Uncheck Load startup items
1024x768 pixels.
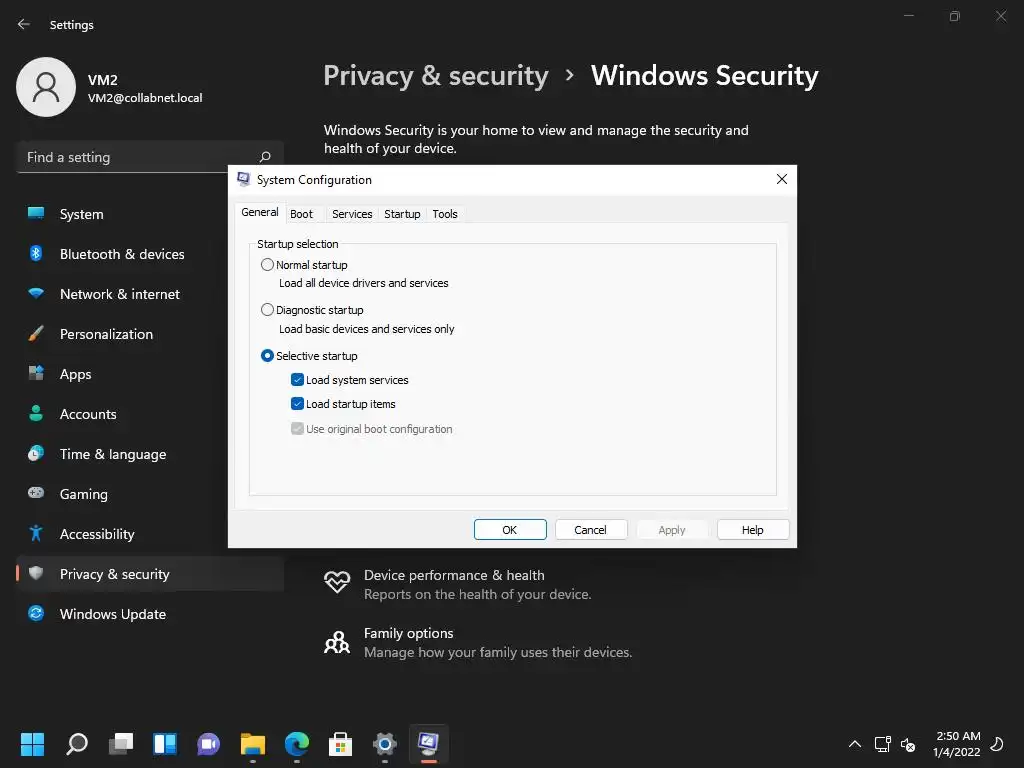(297, 404)
